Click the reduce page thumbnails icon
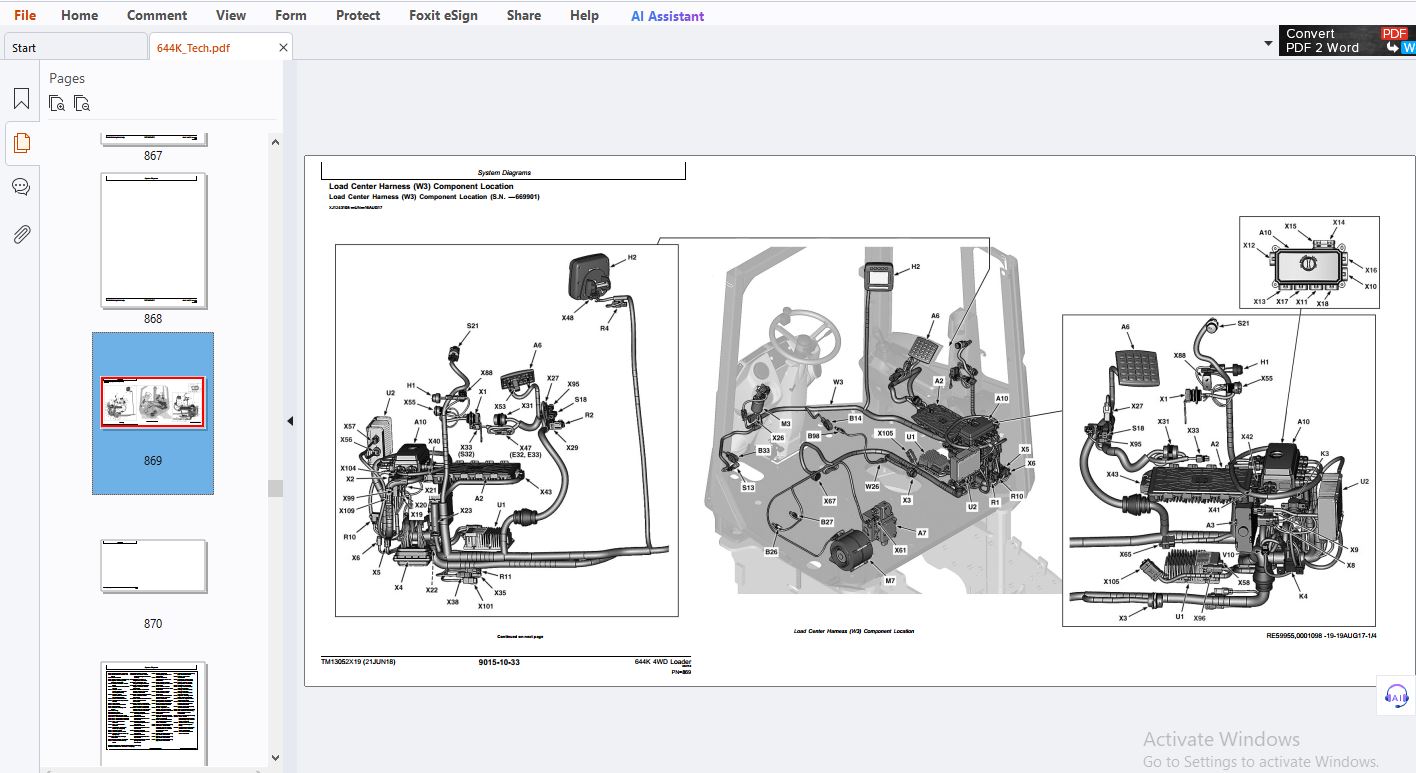This screenshot has height=773, width=1416. (82, 103)
